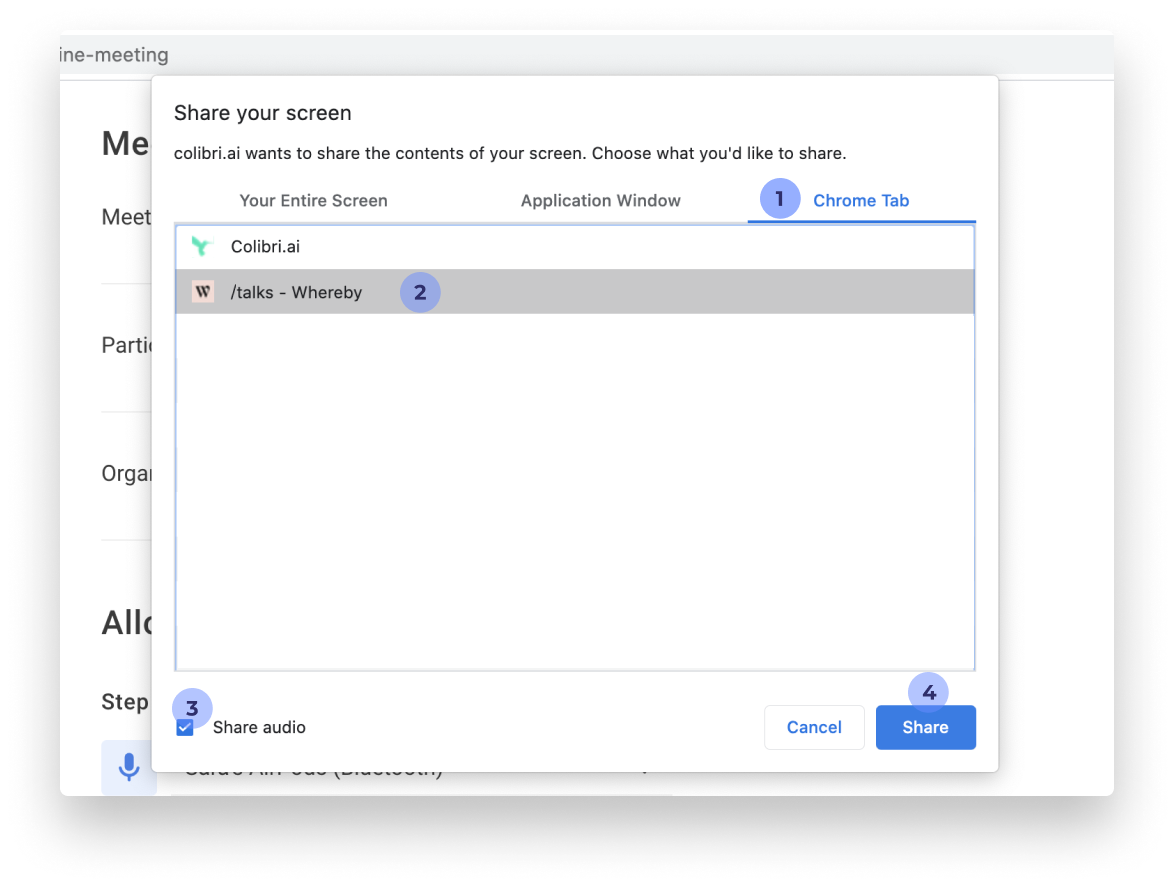Click the checkmark inside the Share audio box
Image resolution: width=1174 pixels, height=886 pixels.
183,728
